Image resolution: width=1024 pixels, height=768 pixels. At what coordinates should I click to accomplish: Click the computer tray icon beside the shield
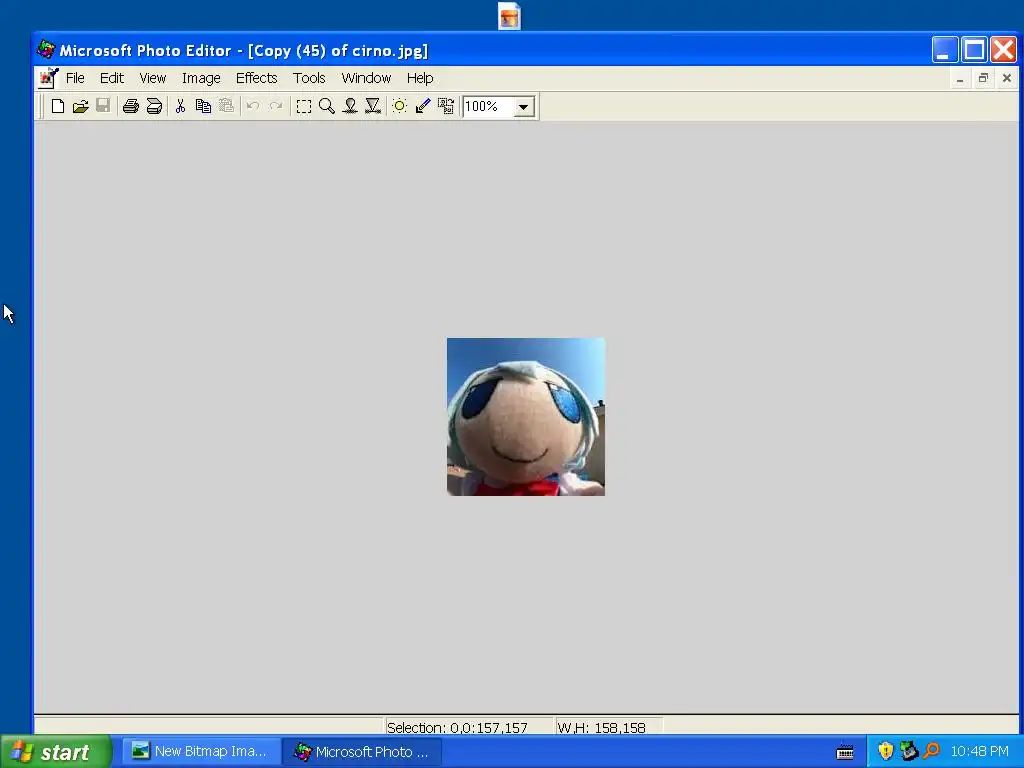pyautogui.click(x=908, y=751)
